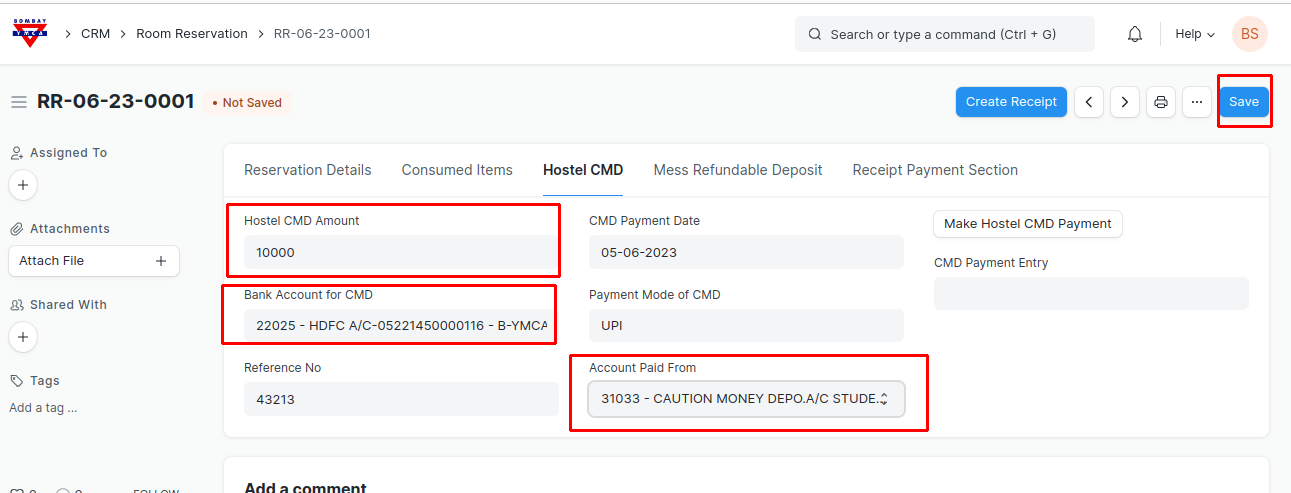Add an assignee with plus button
1291x493 pixels.
pos(23,185)
